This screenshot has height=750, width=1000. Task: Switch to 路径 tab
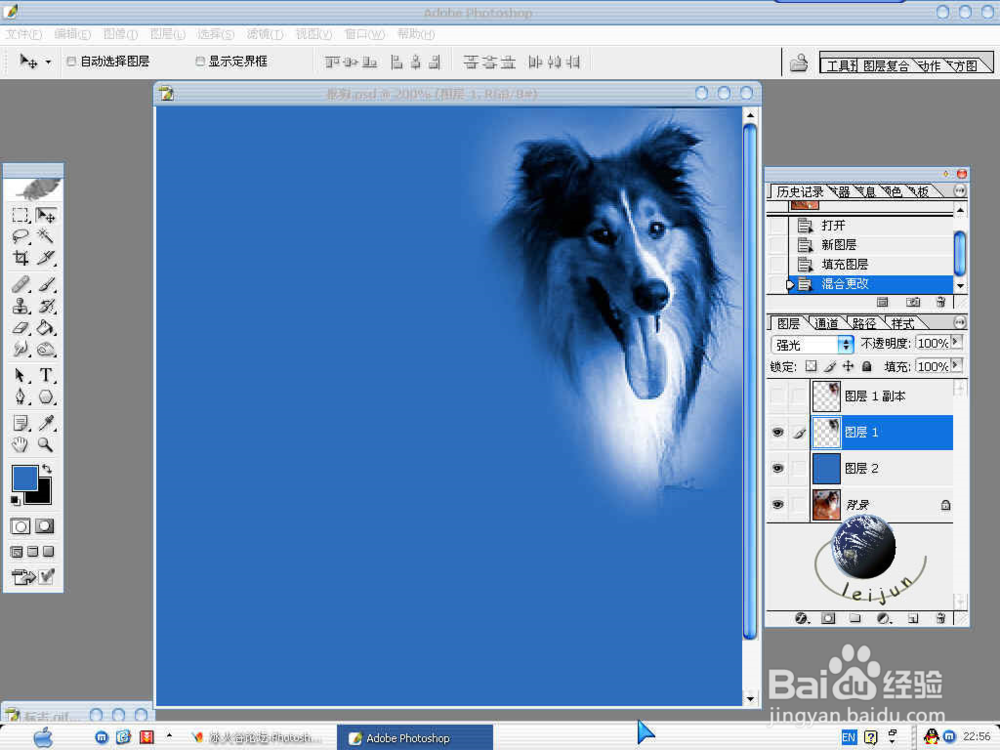(864, 324)
